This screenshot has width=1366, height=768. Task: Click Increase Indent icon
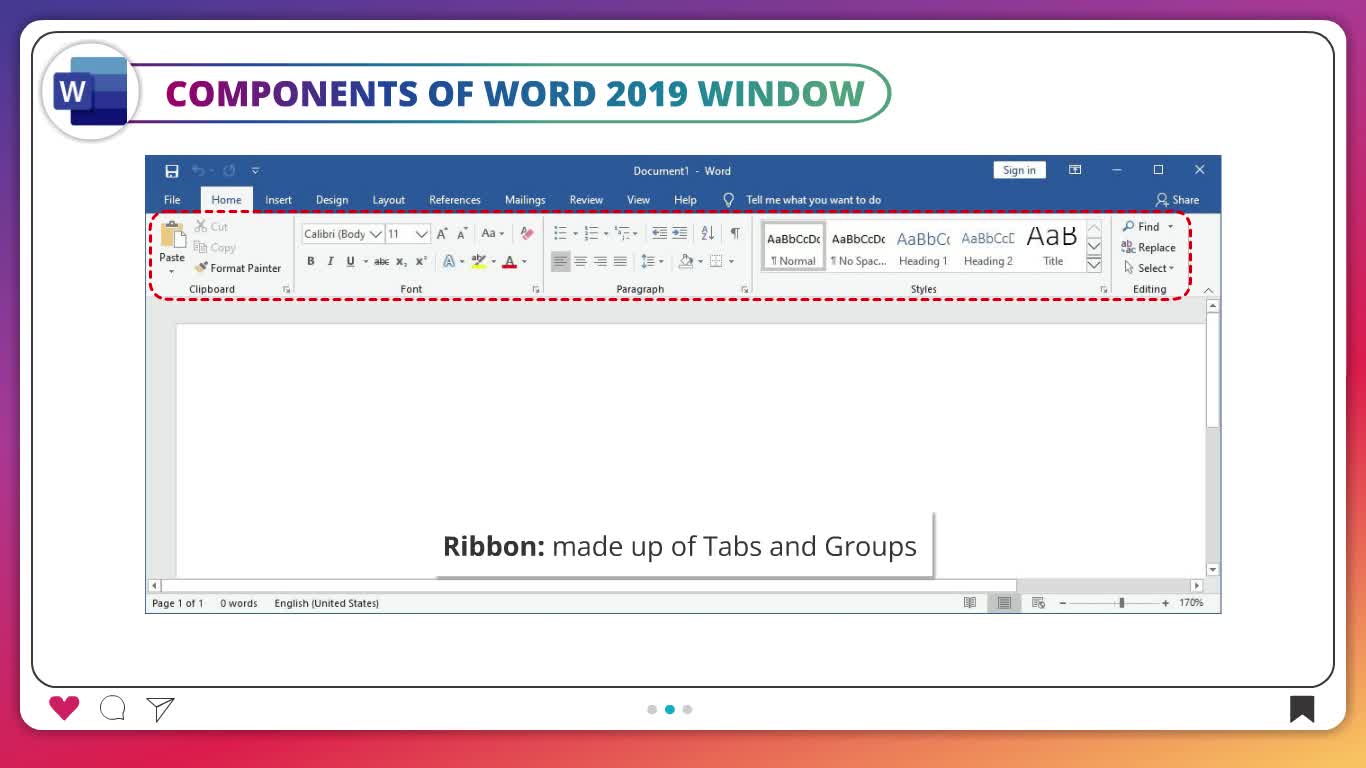(680, 234)
